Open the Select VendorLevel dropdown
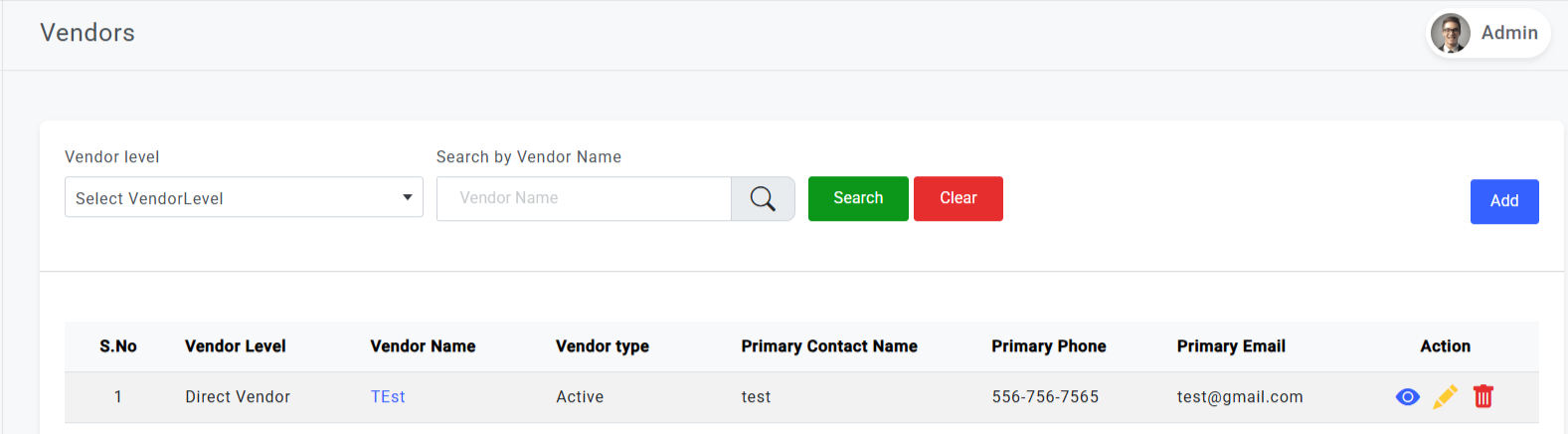The height and width of the screenshot is (434, 1568). [x=244, y=198]
